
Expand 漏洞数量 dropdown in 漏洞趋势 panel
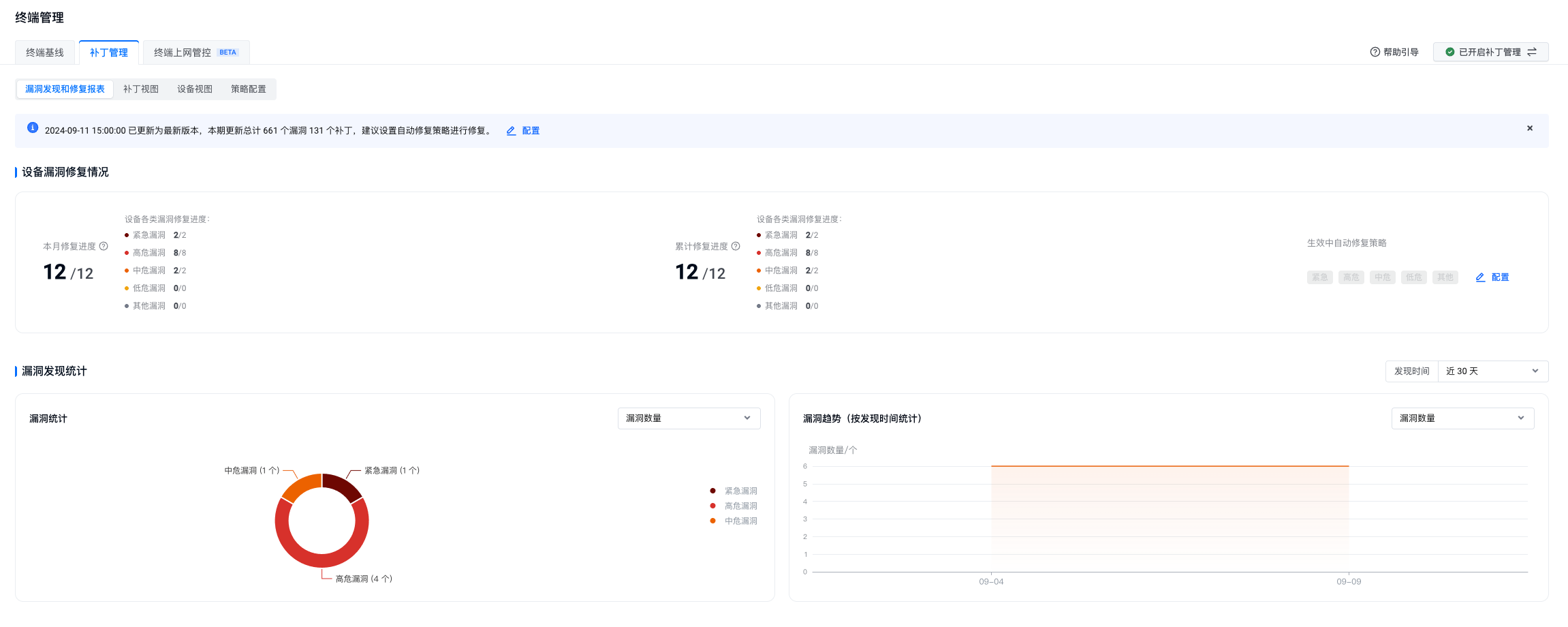pyautogui.click(x=1462, y=418)
